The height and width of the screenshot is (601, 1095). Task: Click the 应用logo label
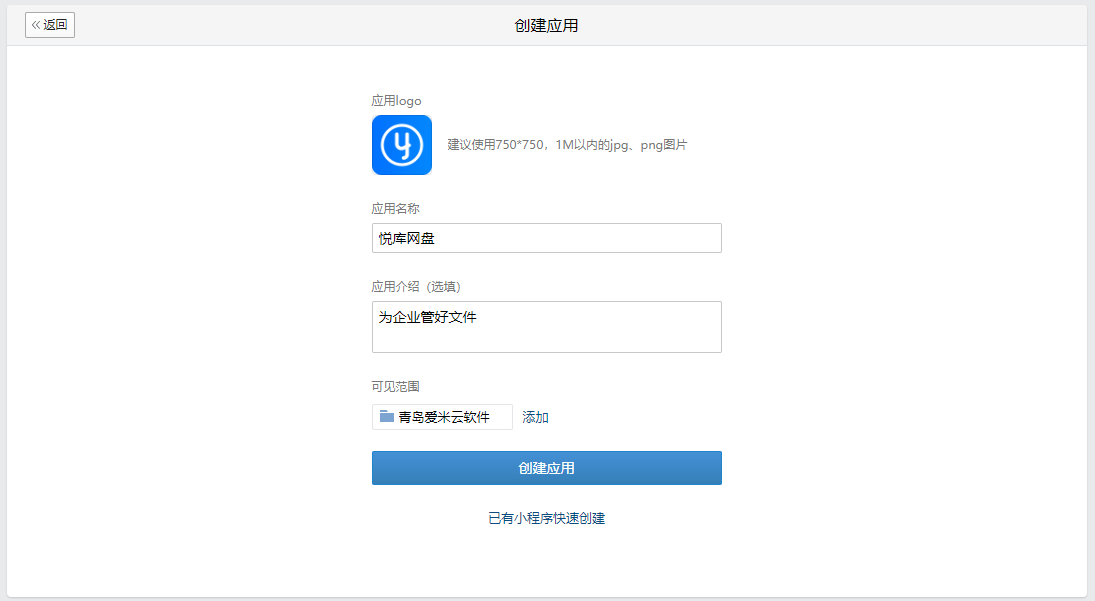396,100
